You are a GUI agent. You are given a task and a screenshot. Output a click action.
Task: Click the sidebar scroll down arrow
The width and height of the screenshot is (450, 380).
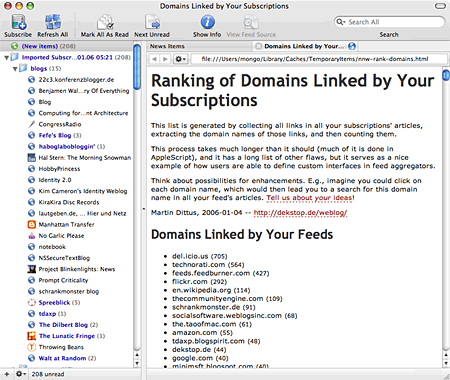pos(137,363)
